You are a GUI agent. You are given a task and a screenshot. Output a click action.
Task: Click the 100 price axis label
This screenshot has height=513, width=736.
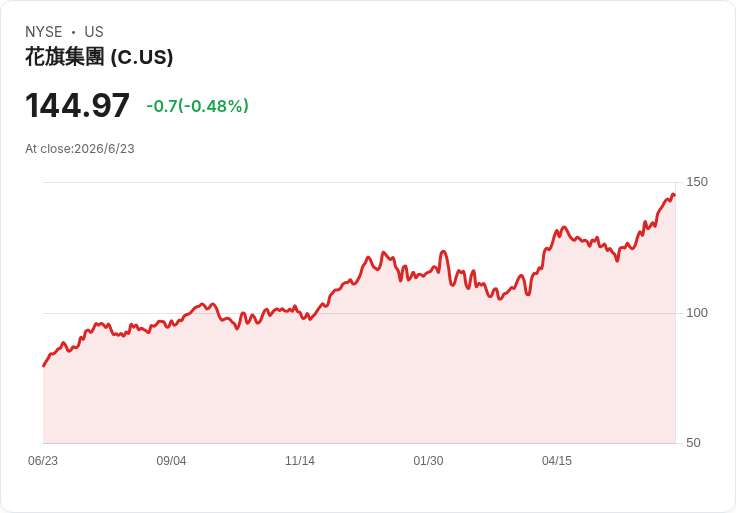click(697, 313)
